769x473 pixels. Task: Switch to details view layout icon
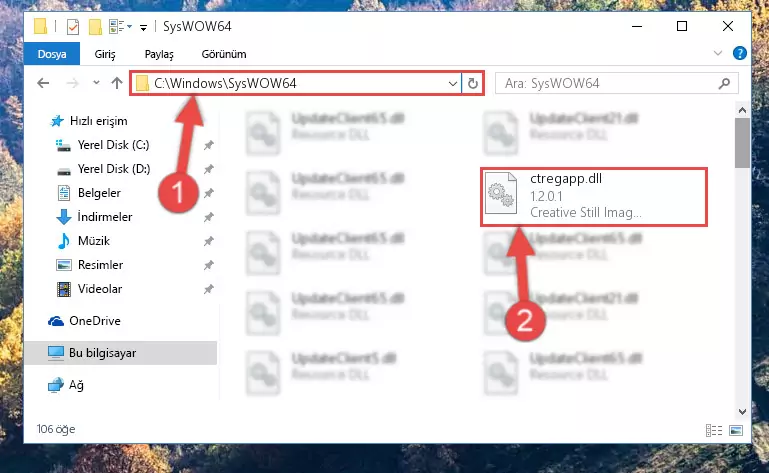(x=714, y=430)
